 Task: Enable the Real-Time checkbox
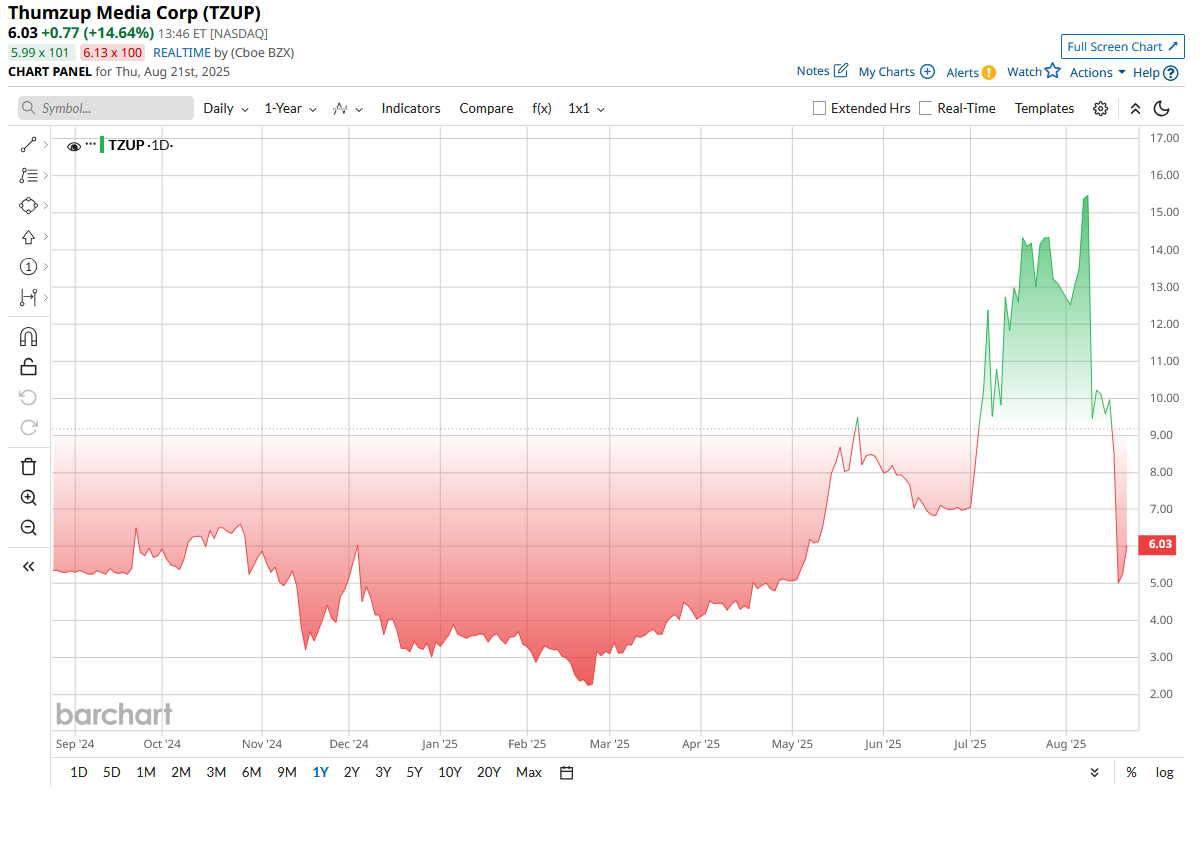click(x=926, y=108)
